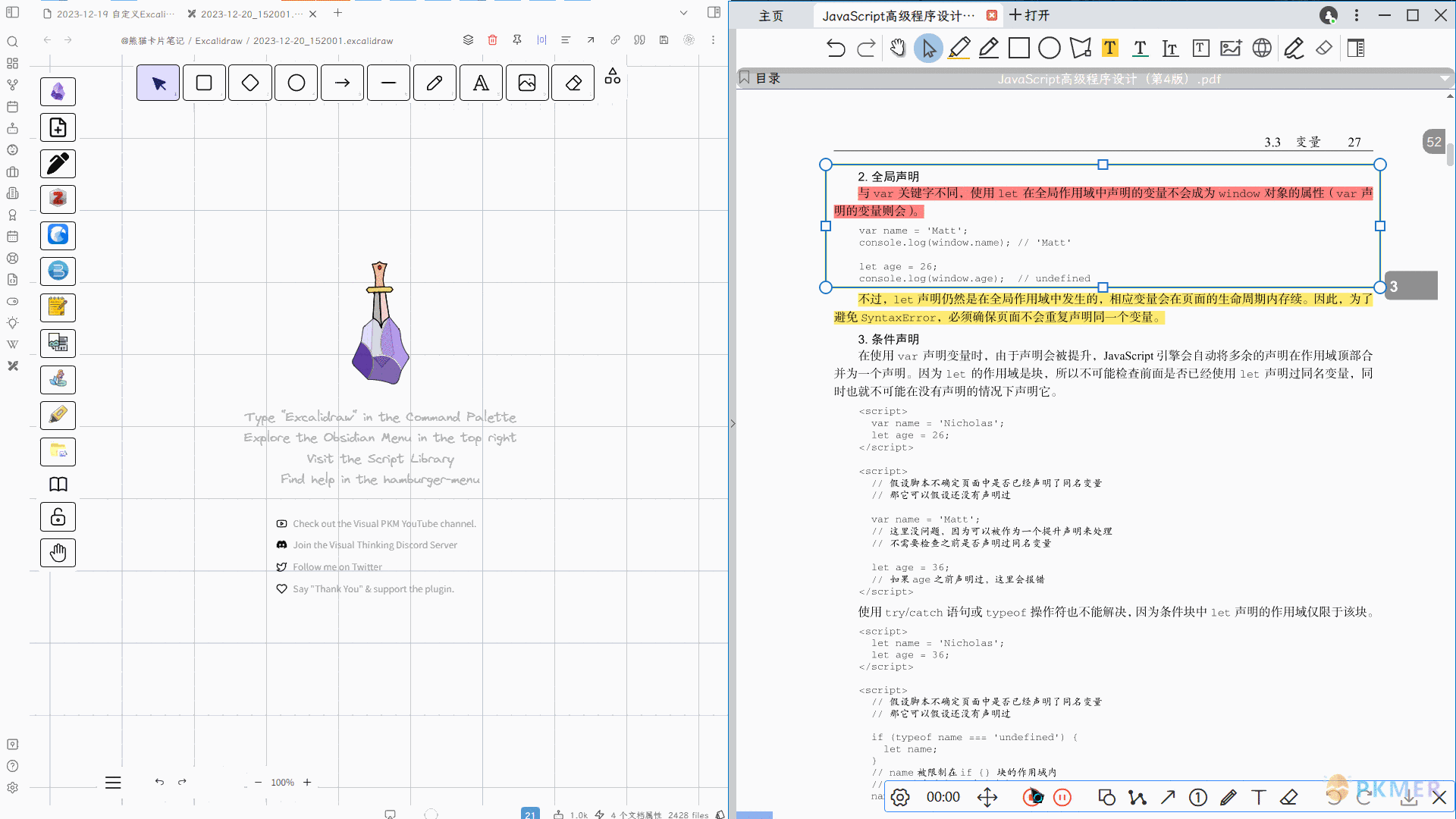Click the red trash icon in Obsidian header

[x=492, y=40]
